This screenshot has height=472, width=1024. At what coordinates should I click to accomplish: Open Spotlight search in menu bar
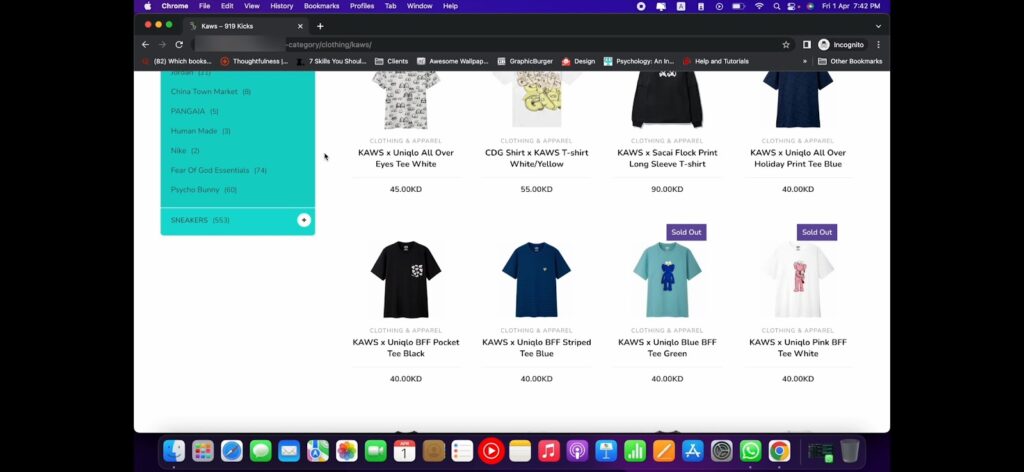776,6
